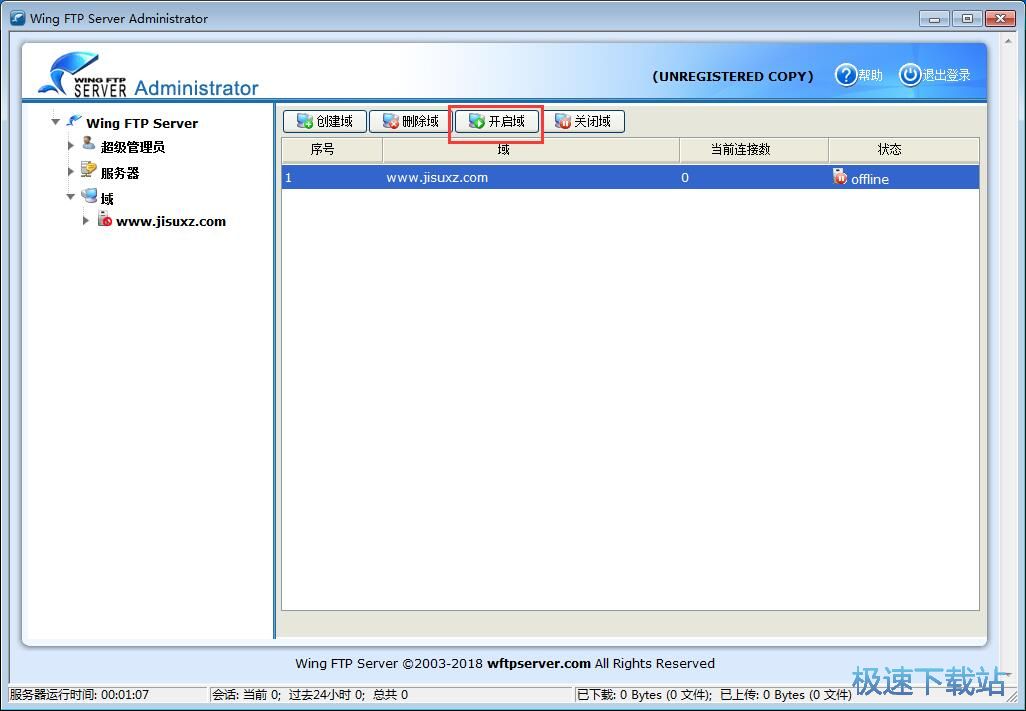Stop the domain with 关闭域 button

[583, 121]
